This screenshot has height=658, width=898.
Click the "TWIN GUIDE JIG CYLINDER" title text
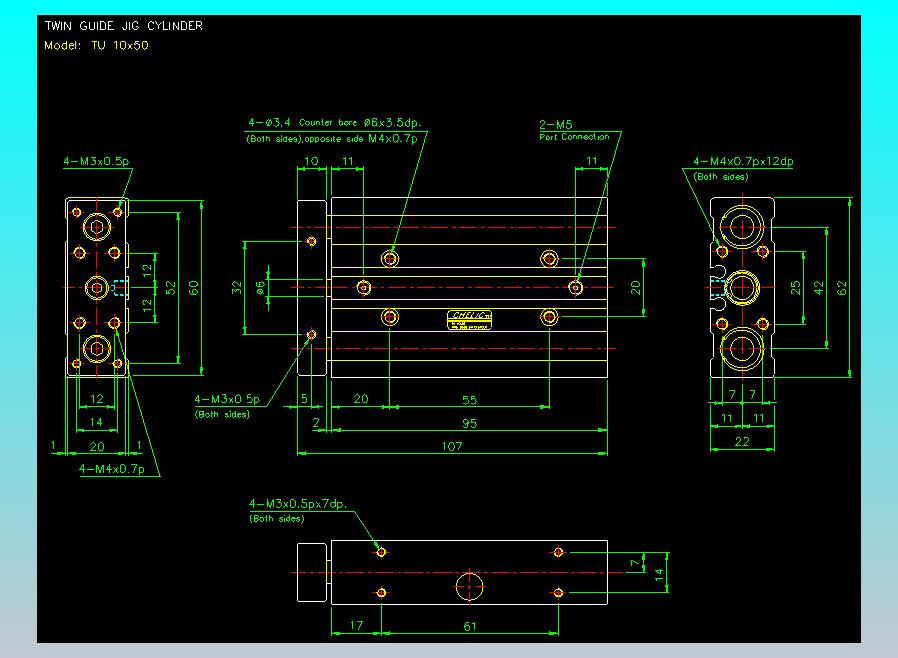pos(124,26)
